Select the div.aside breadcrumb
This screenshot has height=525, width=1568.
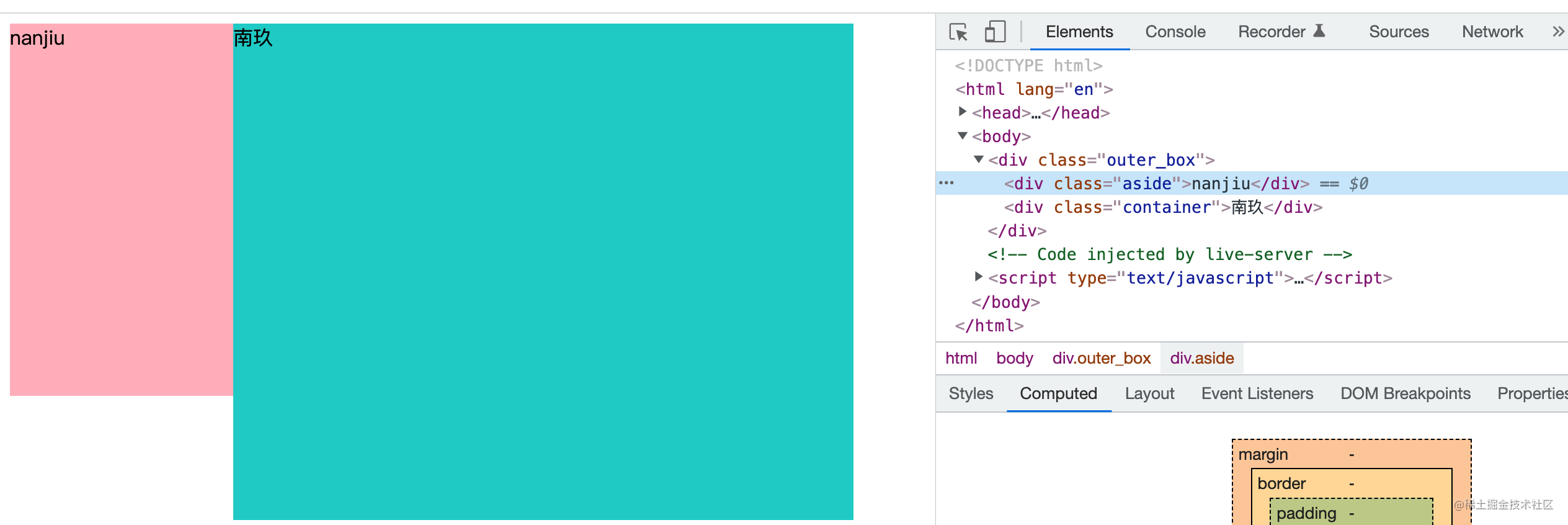coord(1201,358)
